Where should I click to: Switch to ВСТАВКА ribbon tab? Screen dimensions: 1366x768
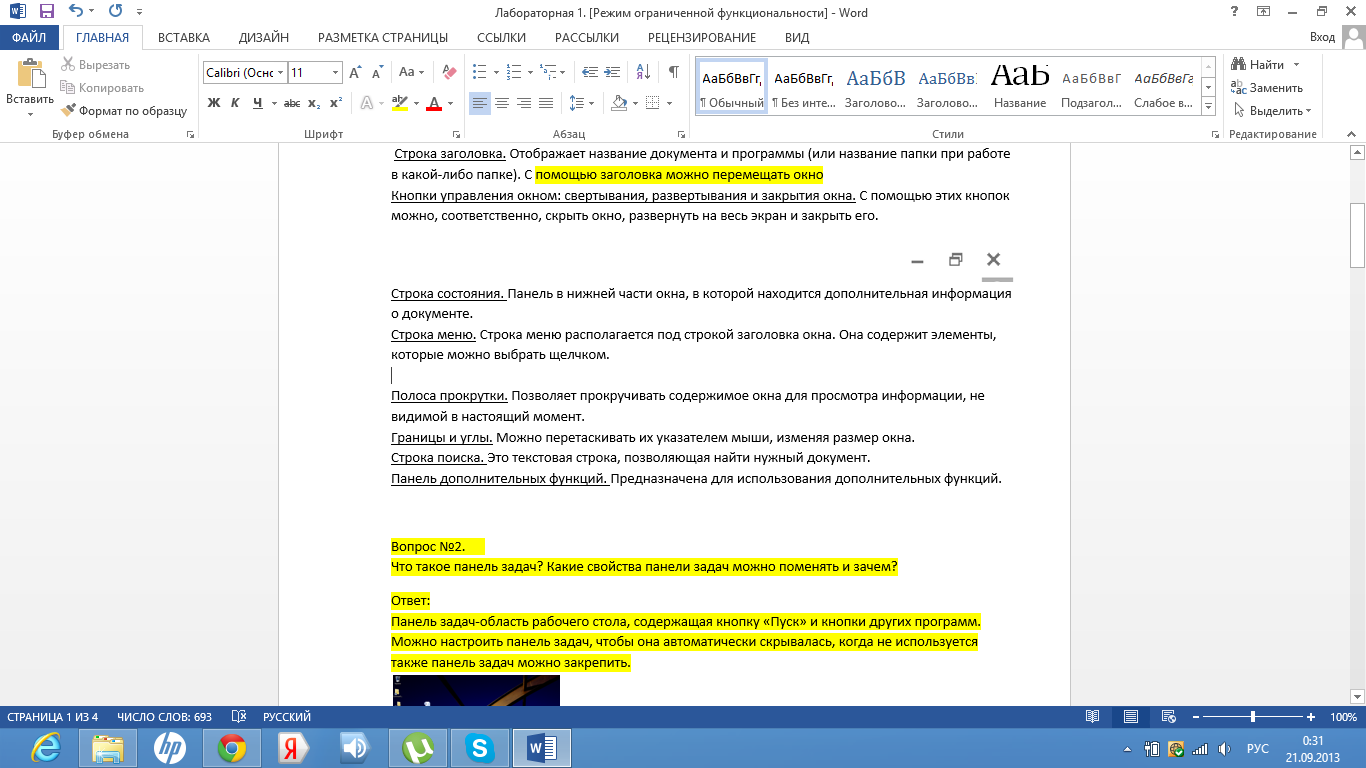pos(184,38)
